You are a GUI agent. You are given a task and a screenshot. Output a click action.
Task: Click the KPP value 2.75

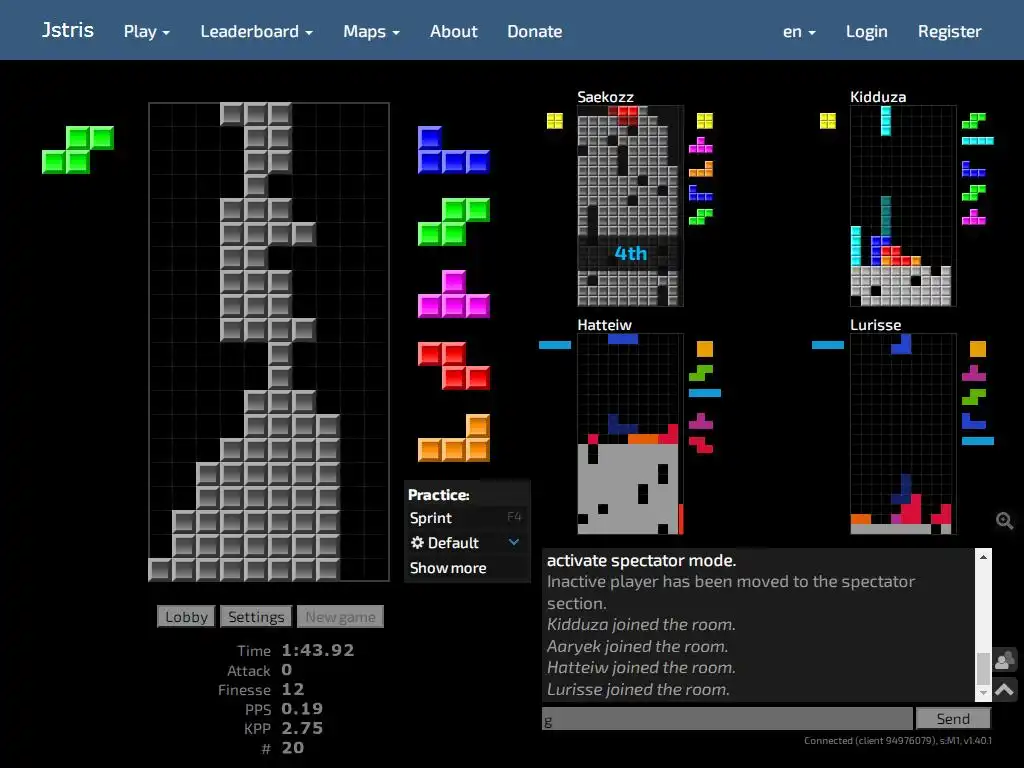(302, 728)
